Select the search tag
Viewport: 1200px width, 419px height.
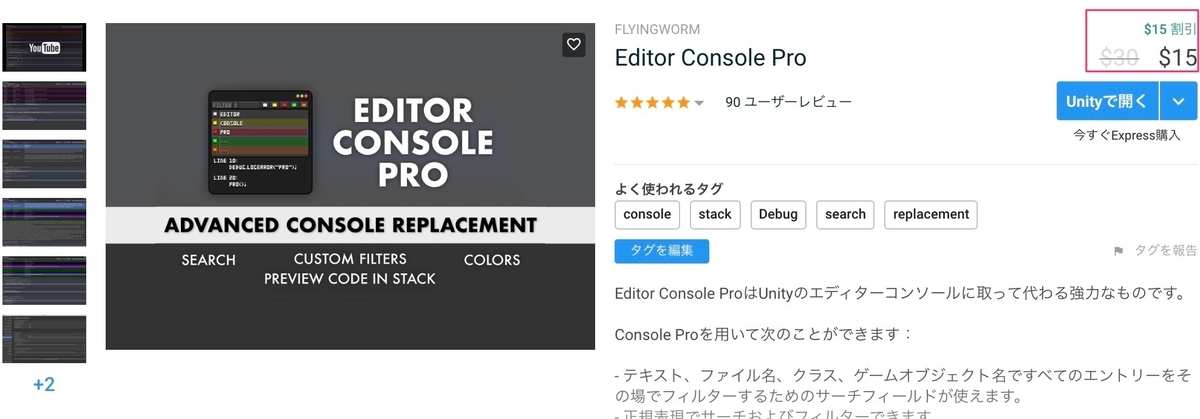845,214
